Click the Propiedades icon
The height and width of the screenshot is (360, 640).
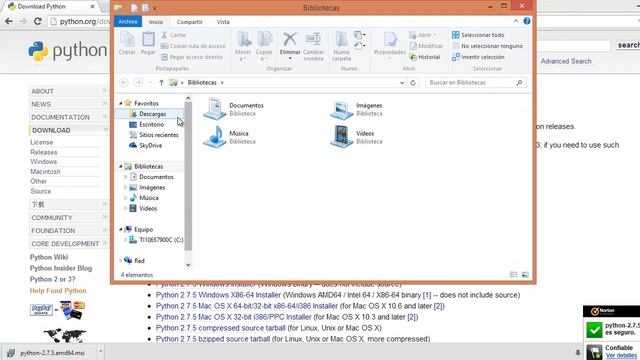[390, 40]
